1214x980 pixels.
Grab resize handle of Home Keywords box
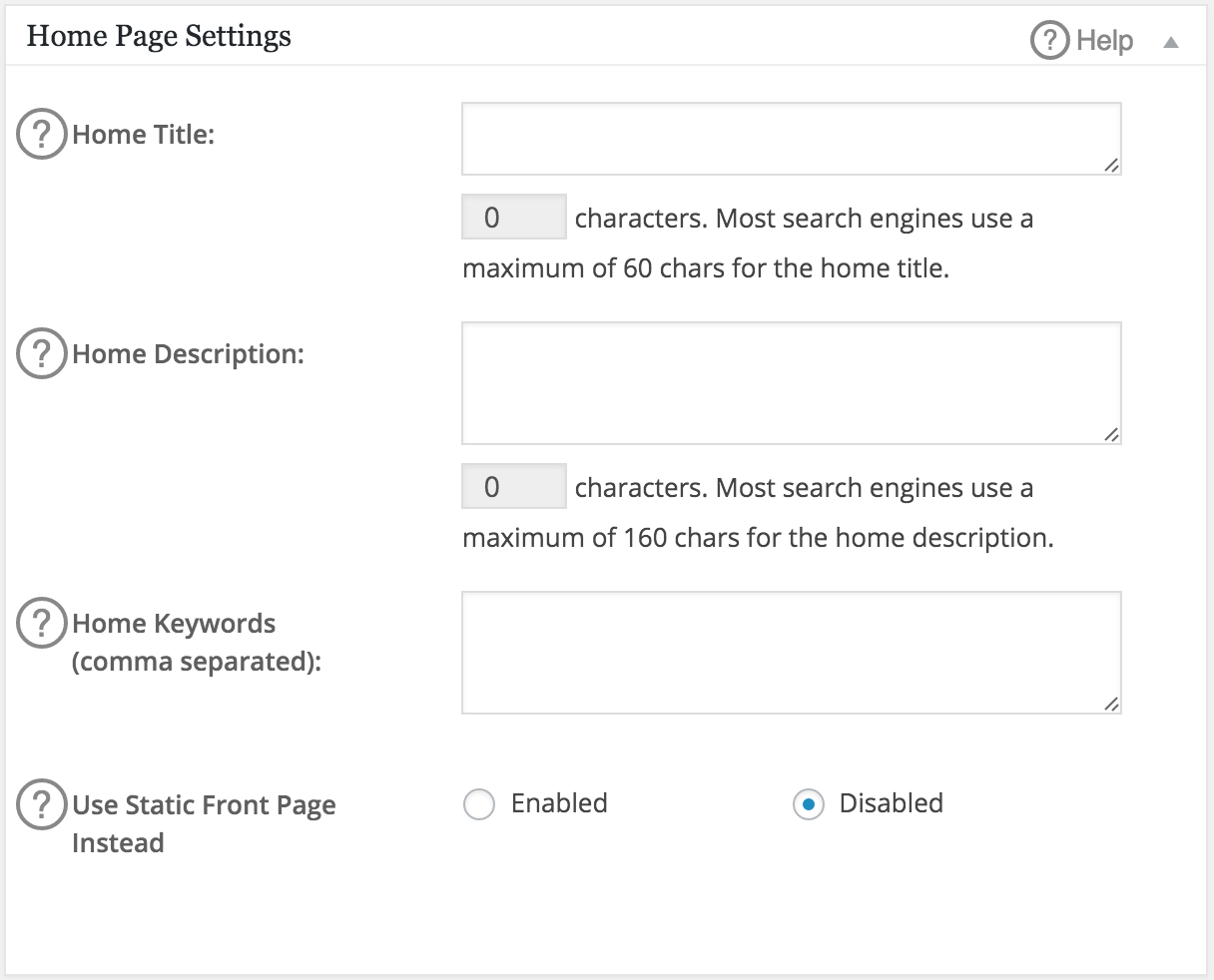[1111, 705]
